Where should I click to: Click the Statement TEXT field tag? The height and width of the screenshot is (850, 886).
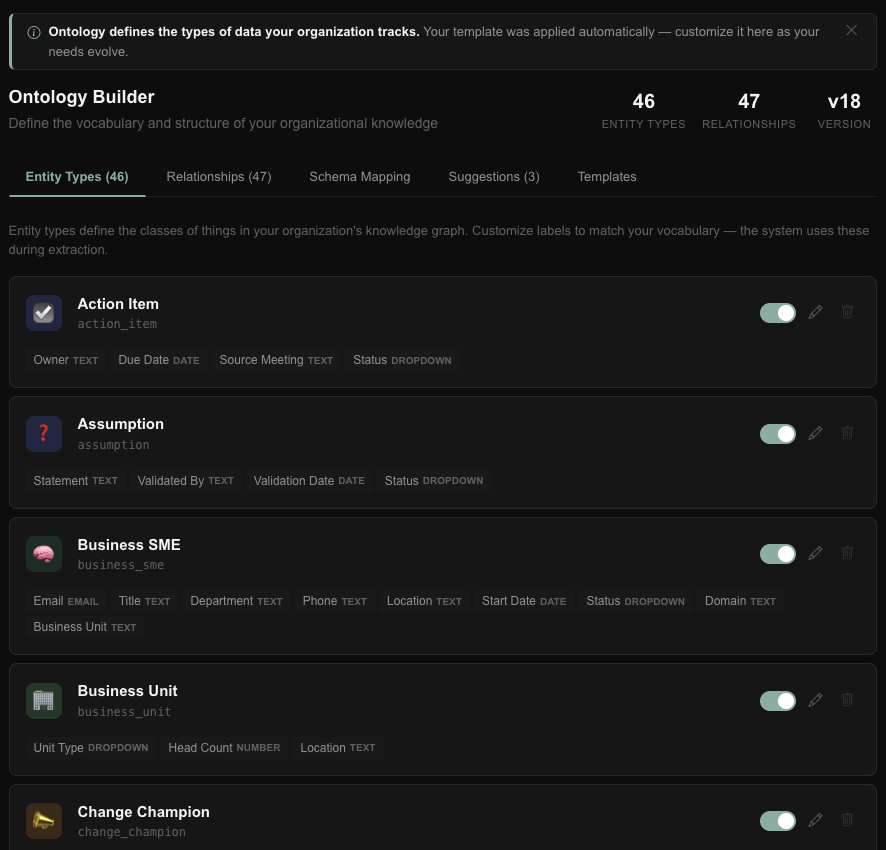pyautogui.click(x=75, y=480)
